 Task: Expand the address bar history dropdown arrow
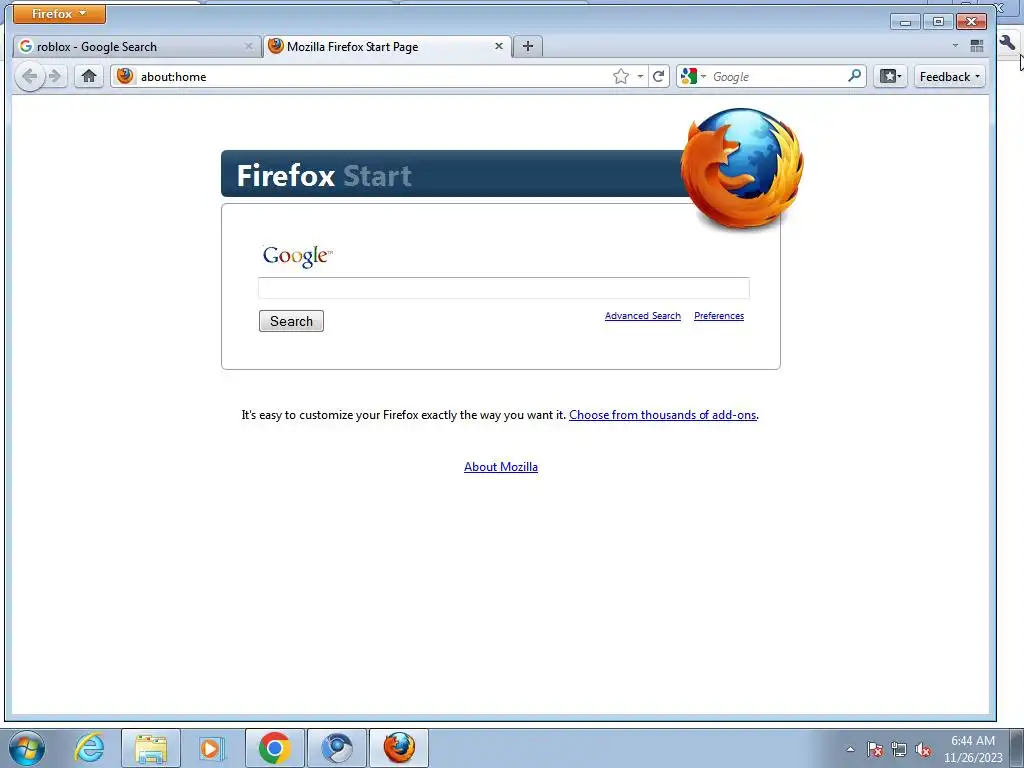click(x=640, y=76)
